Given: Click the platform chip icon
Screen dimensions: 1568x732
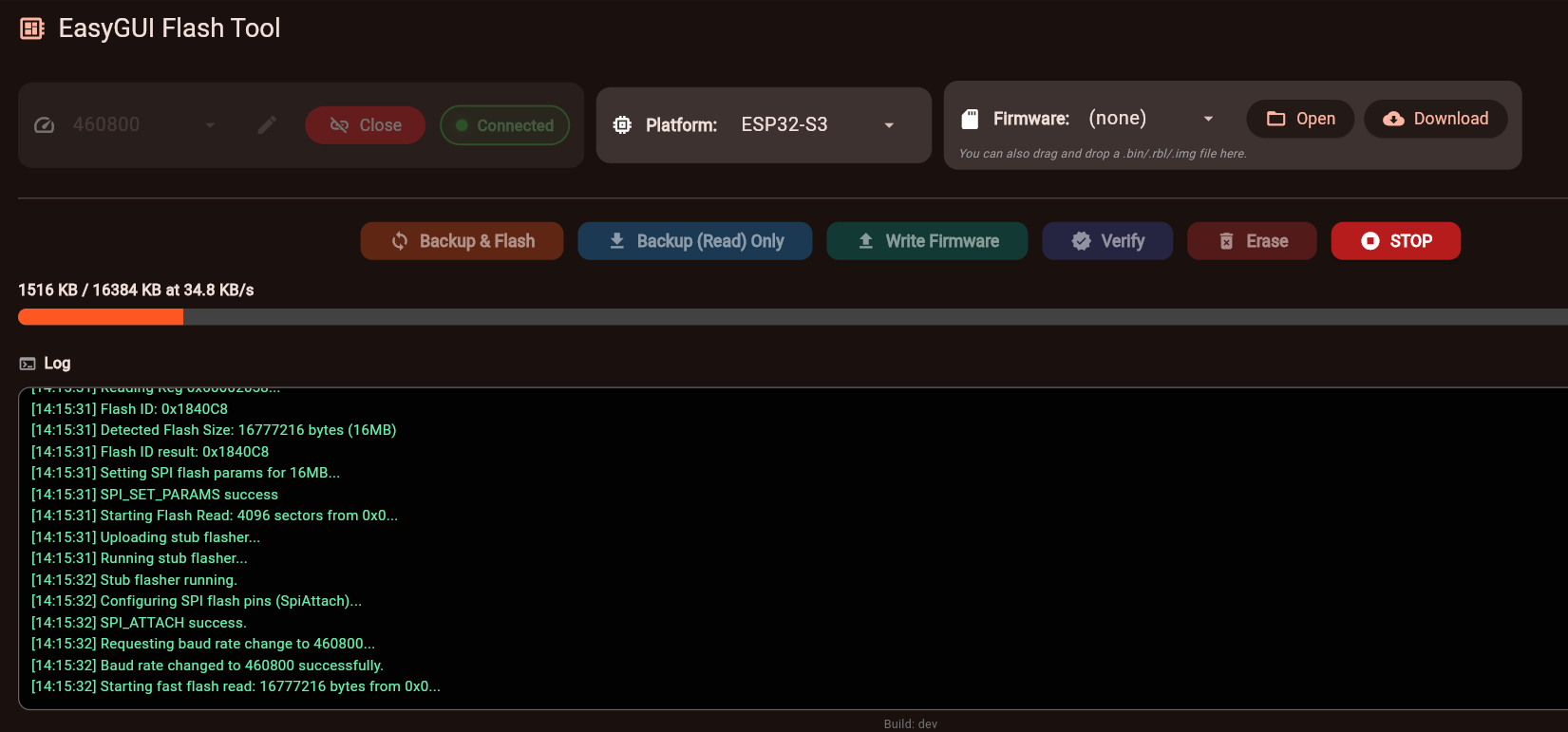Looking at the screenshot, I should pyautogui.click(x=622, y=125).
